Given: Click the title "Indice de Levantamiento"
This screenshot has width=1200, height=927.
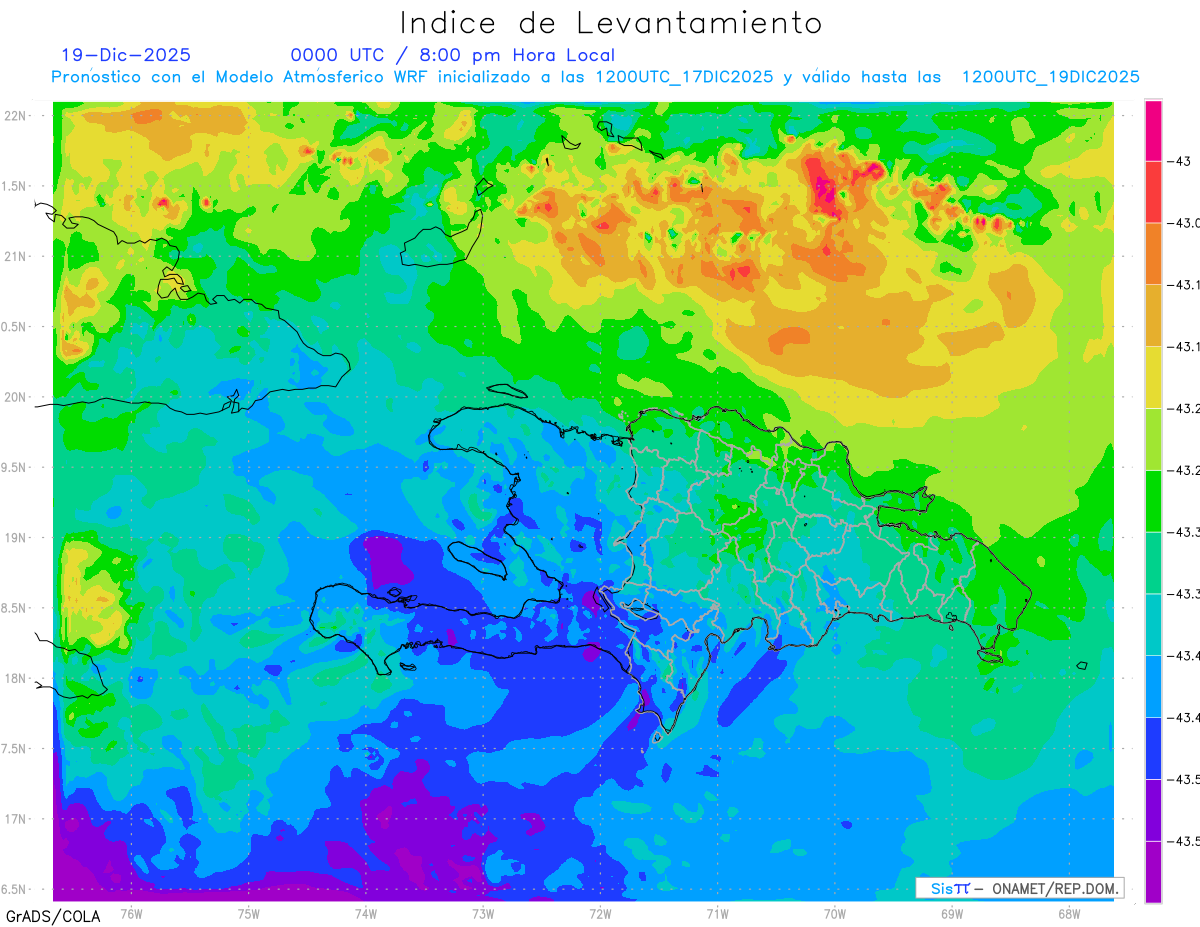Looking at the screenshot, I should pos(611,22).
